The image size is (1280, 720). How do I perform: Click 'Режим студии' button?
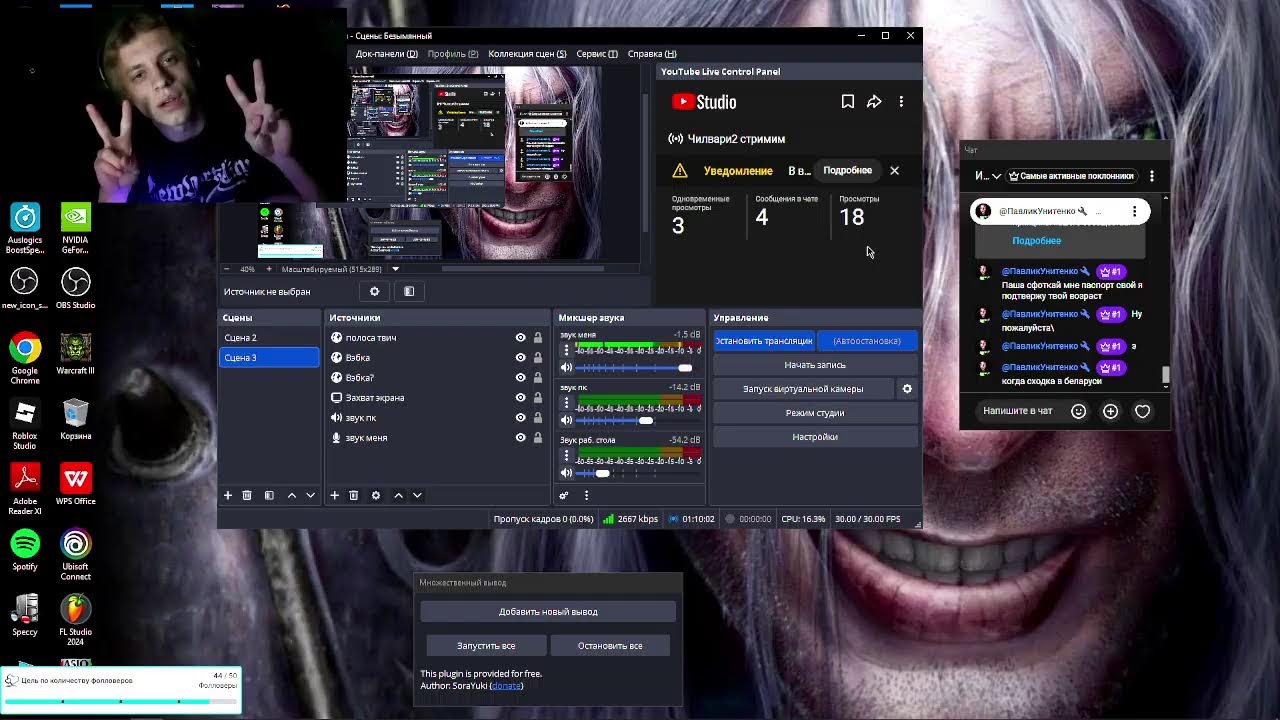click(x=815, y=413)
